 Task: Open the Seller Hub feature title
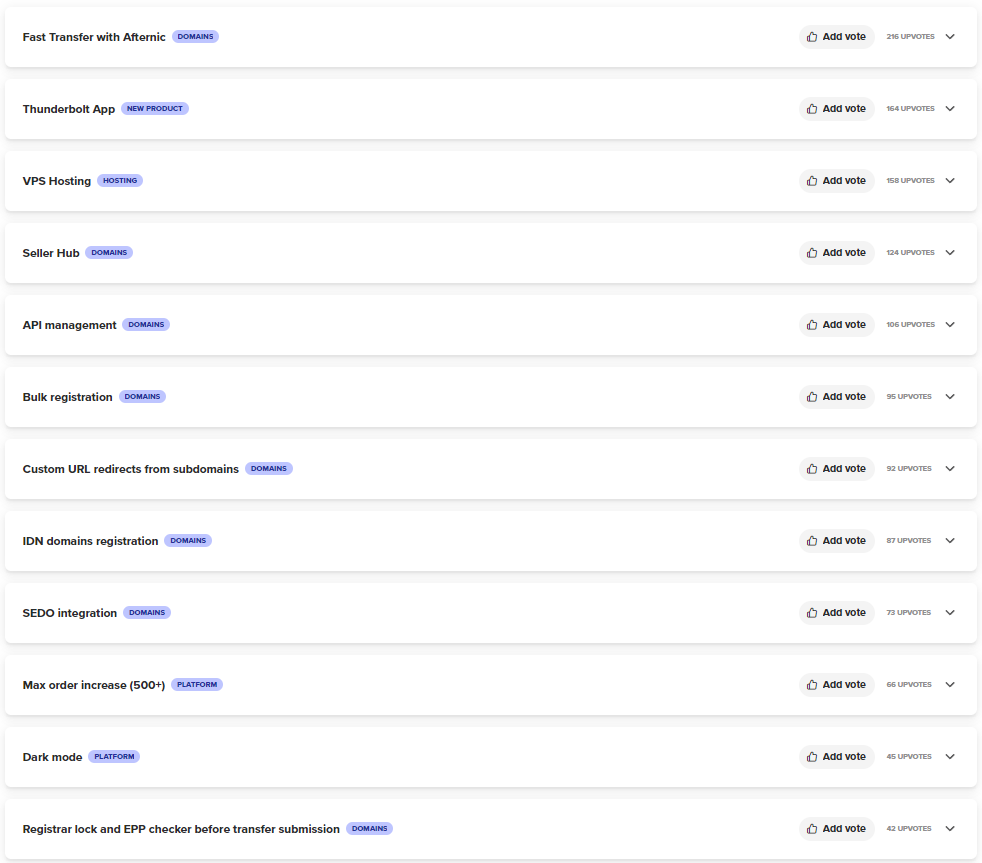coord(51,253)
